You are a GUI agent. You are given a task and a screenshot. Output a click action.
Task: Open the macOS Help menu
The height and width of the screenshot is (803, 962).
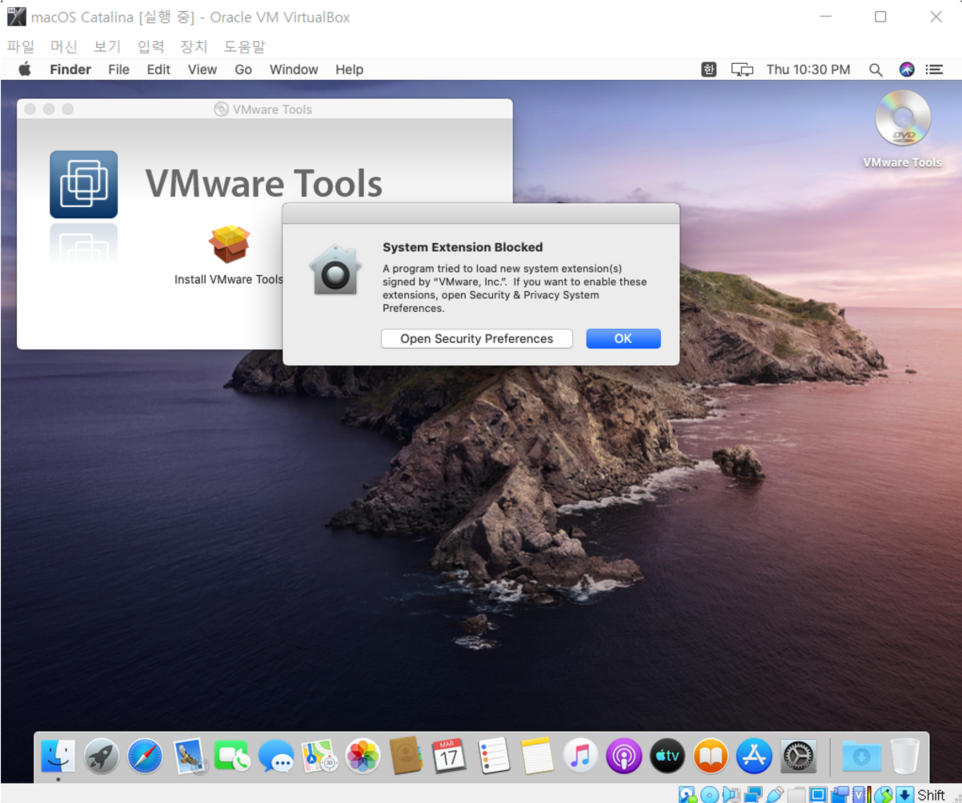pos(349,69)
